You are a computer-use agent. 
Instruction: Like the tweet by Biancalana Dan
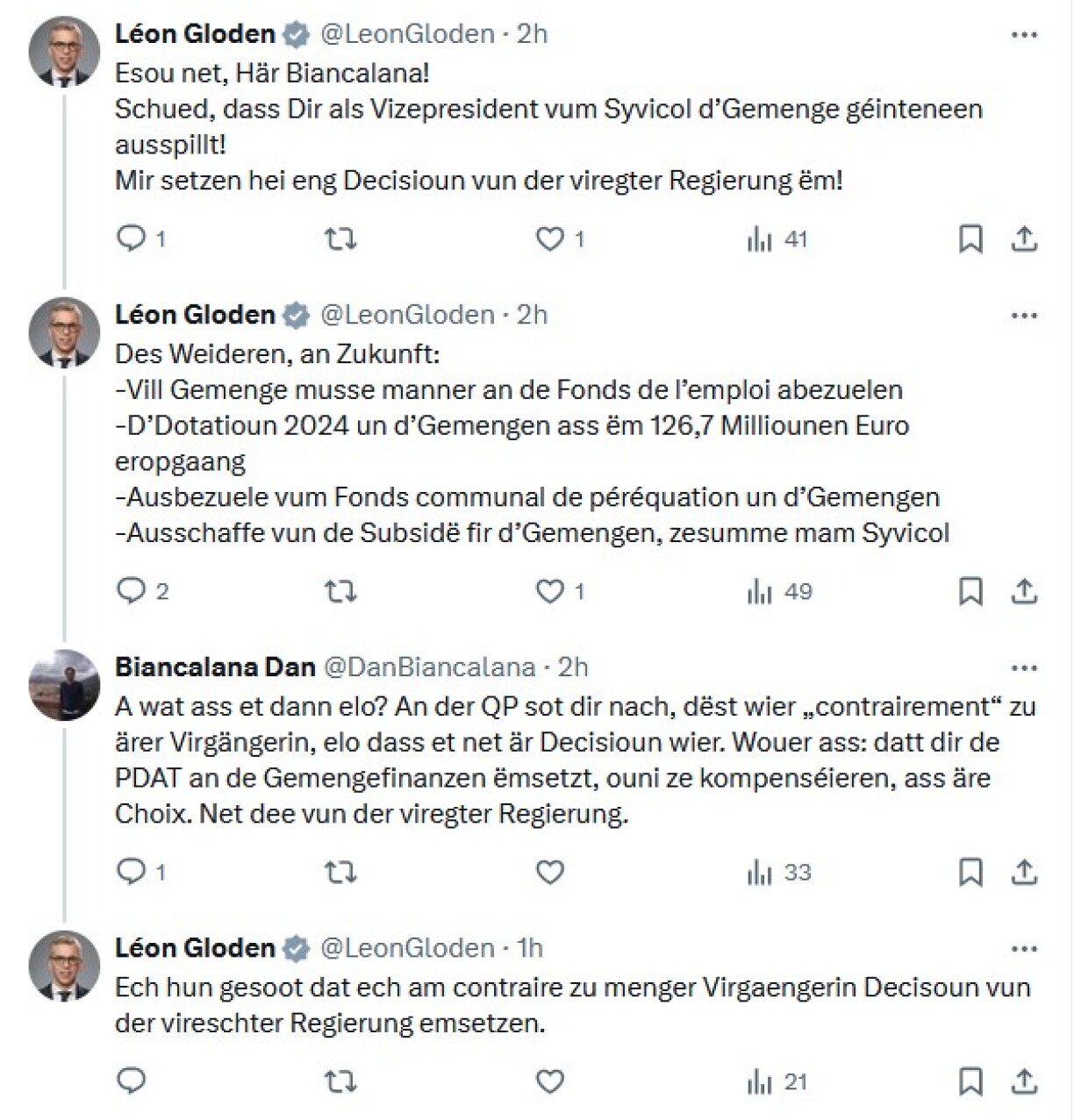pyautogui.click(x=549, y=872)
